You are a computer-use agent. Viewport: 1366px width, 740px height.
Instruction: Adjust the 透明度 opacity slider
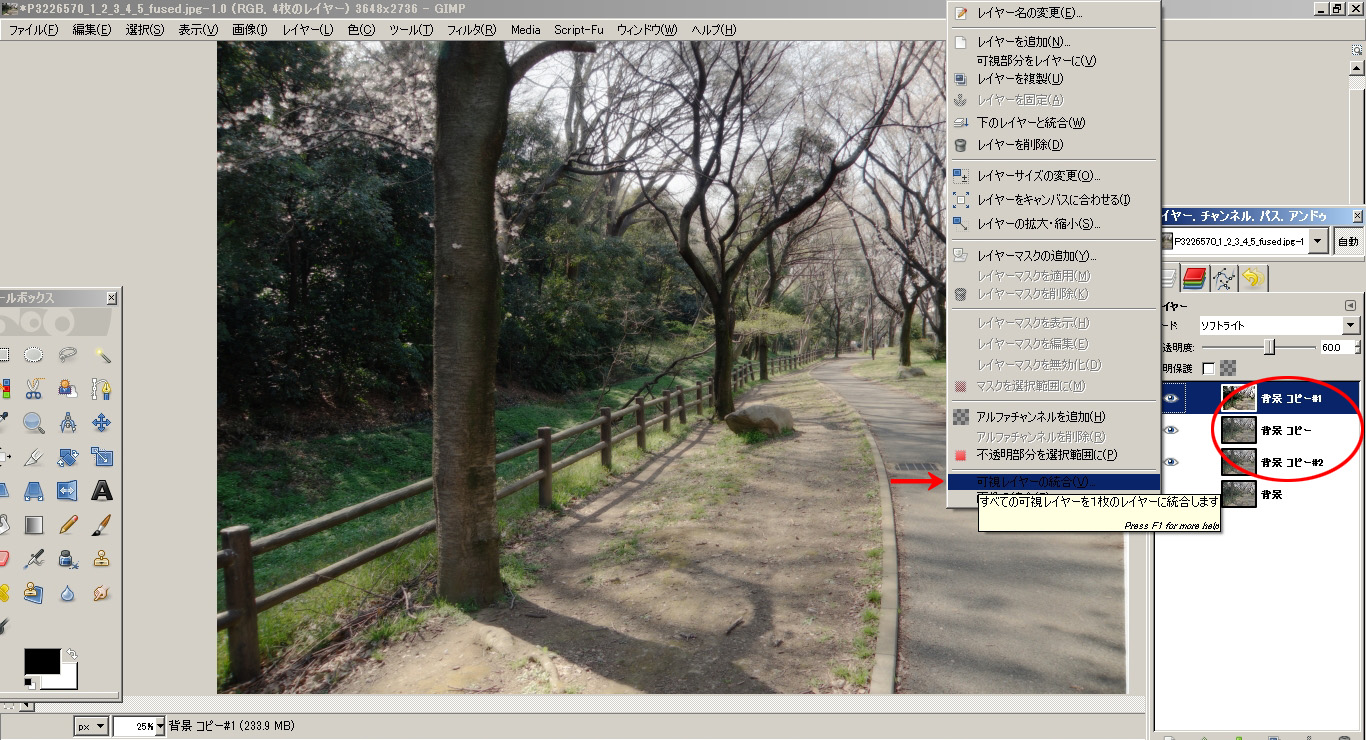[1270, 346]
